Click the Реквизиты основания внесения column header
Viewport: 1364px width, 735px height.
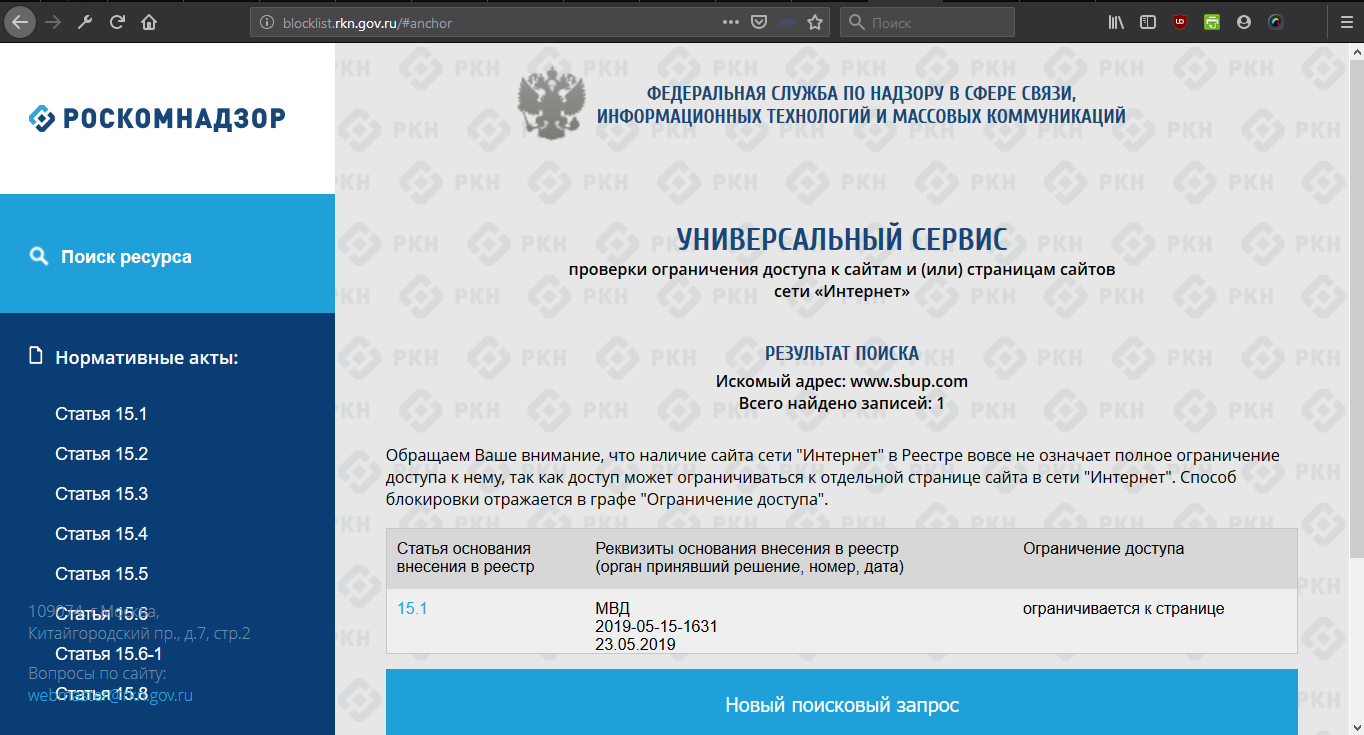(x=749, y=558)
